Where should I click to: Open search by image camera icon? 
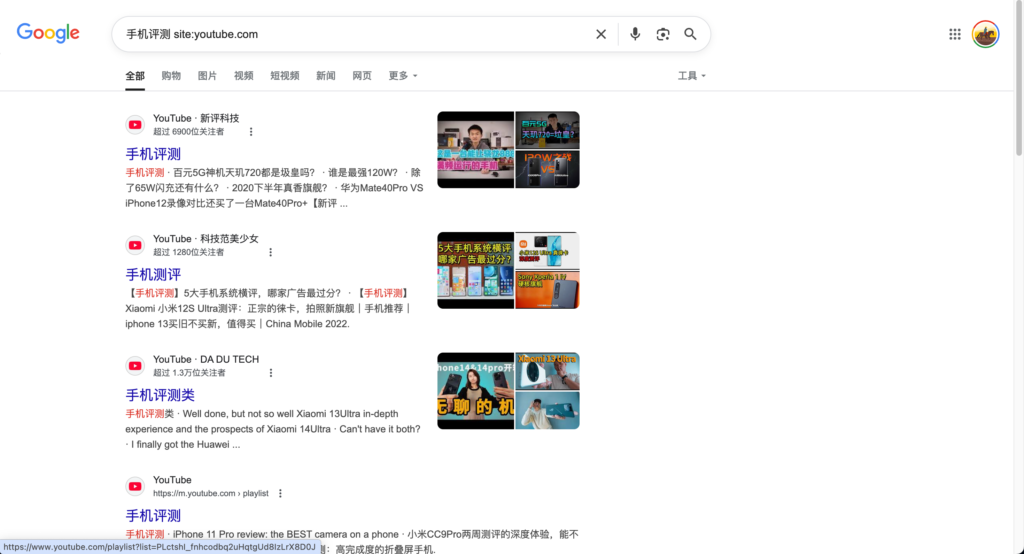tap(663, 34)
